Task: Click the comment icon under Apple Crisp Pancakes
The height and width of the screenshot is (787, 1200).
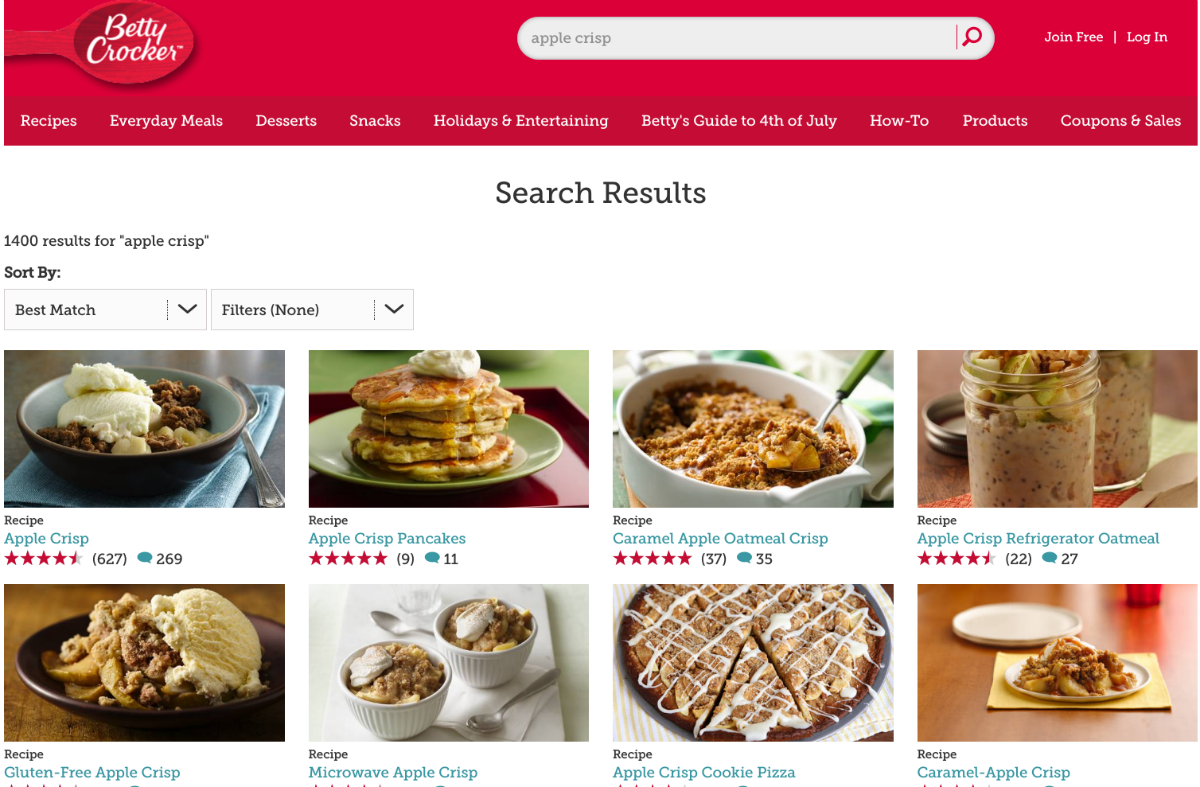Action: 432,558
